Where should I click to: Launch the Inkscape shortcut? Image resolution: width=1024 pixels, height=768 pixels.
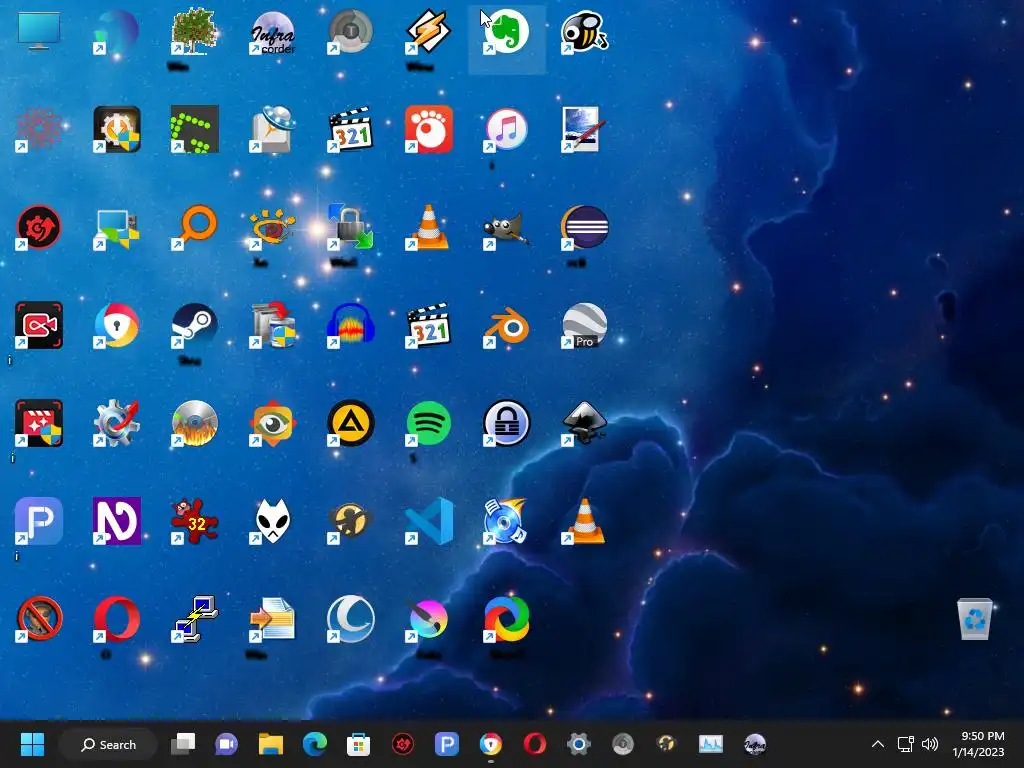(584, 423)
